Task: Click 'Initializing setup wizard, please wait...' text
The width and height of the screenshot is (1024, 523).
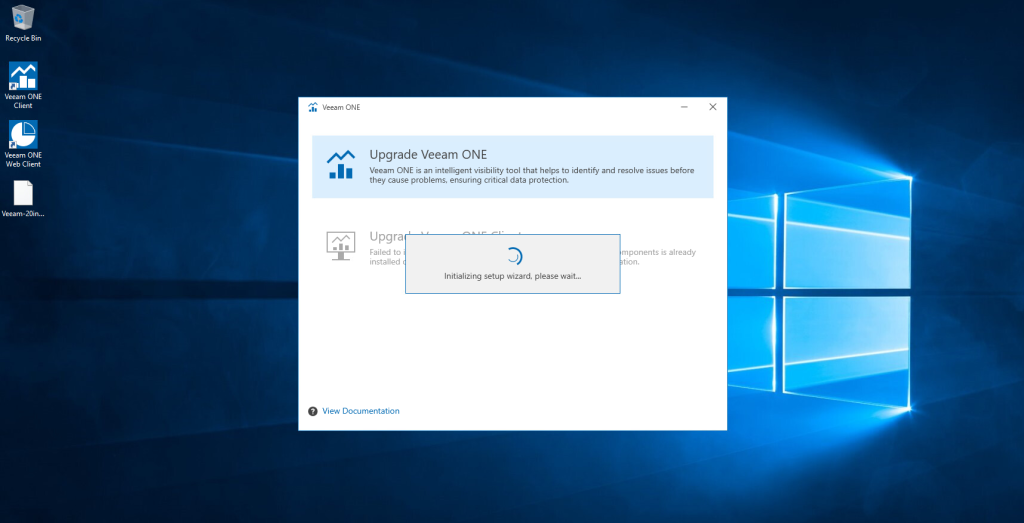Action: pyautogui.click(x=513, y=276)
